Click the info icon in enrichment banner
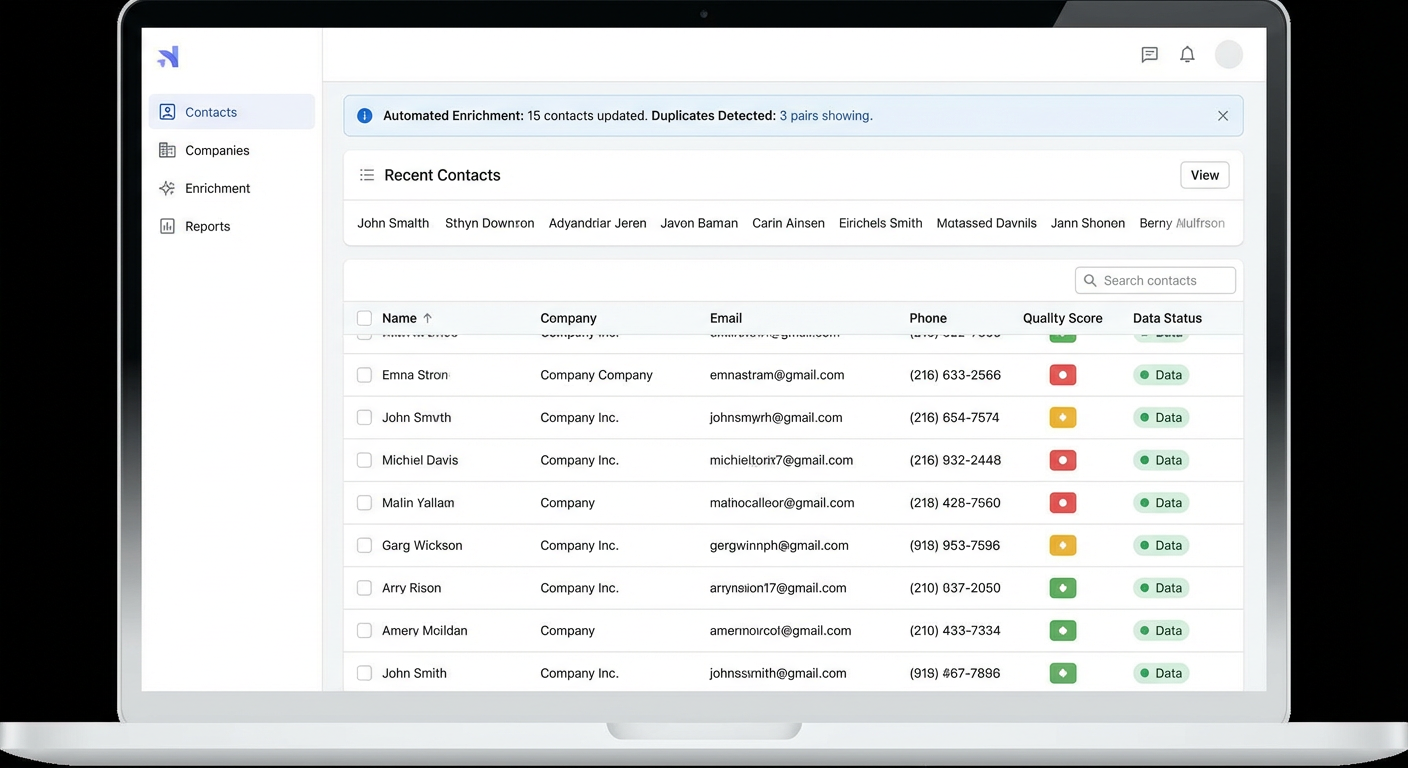Image resolution: width=1408 pixels, height=768 pixels. pos(365,116)
